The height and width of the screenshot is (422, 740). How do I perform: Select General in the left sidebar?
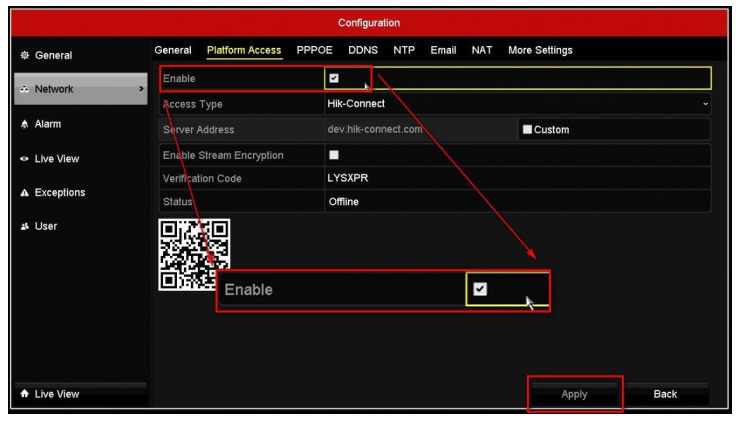pos(81,55)
